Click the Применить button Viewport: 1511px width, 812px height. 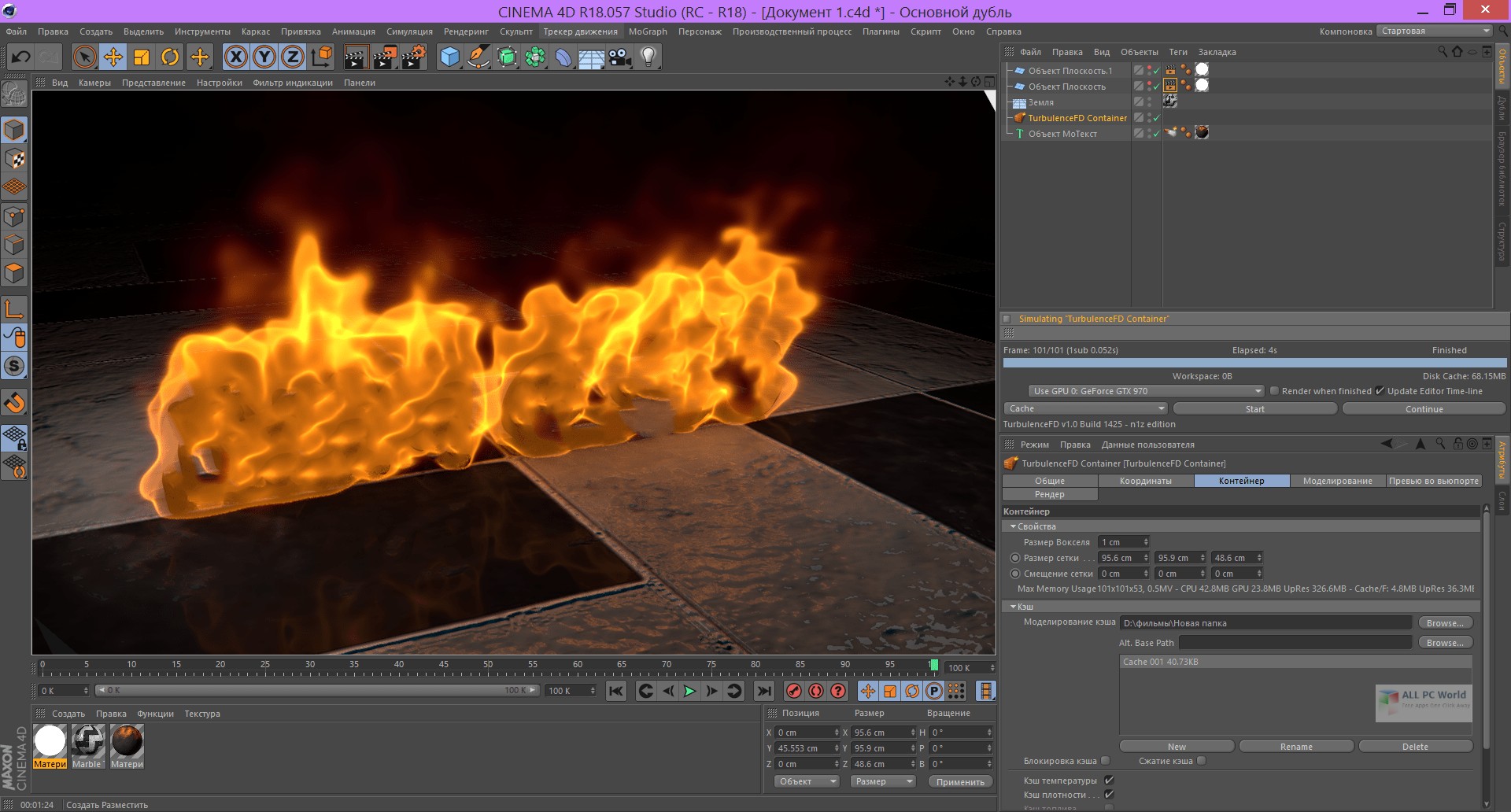[960, 782]
